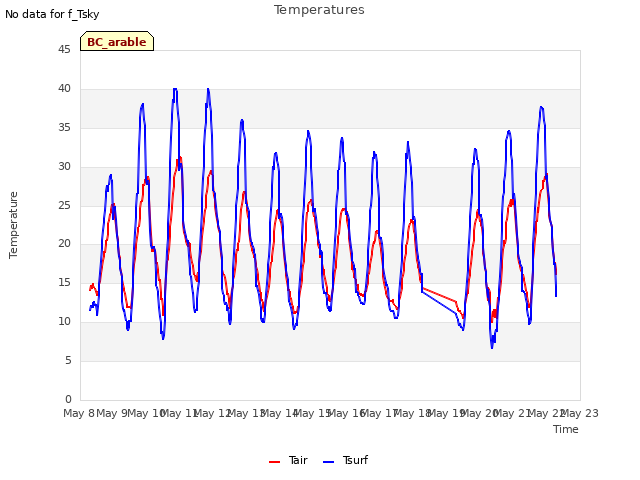Click the May 23 x-axis label

click(x=579, y=413)
